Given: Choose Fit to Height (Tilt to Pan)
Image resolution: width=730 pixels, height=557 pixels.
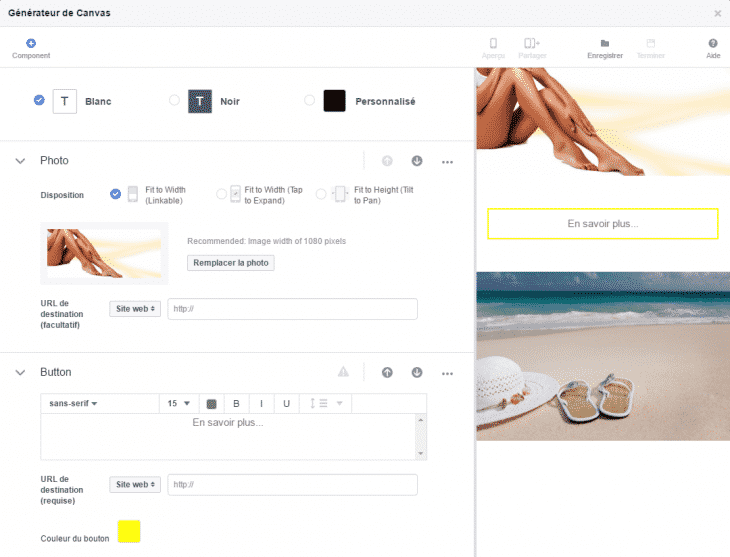Looking at the screenshot, I should click(x=320, y=194).
